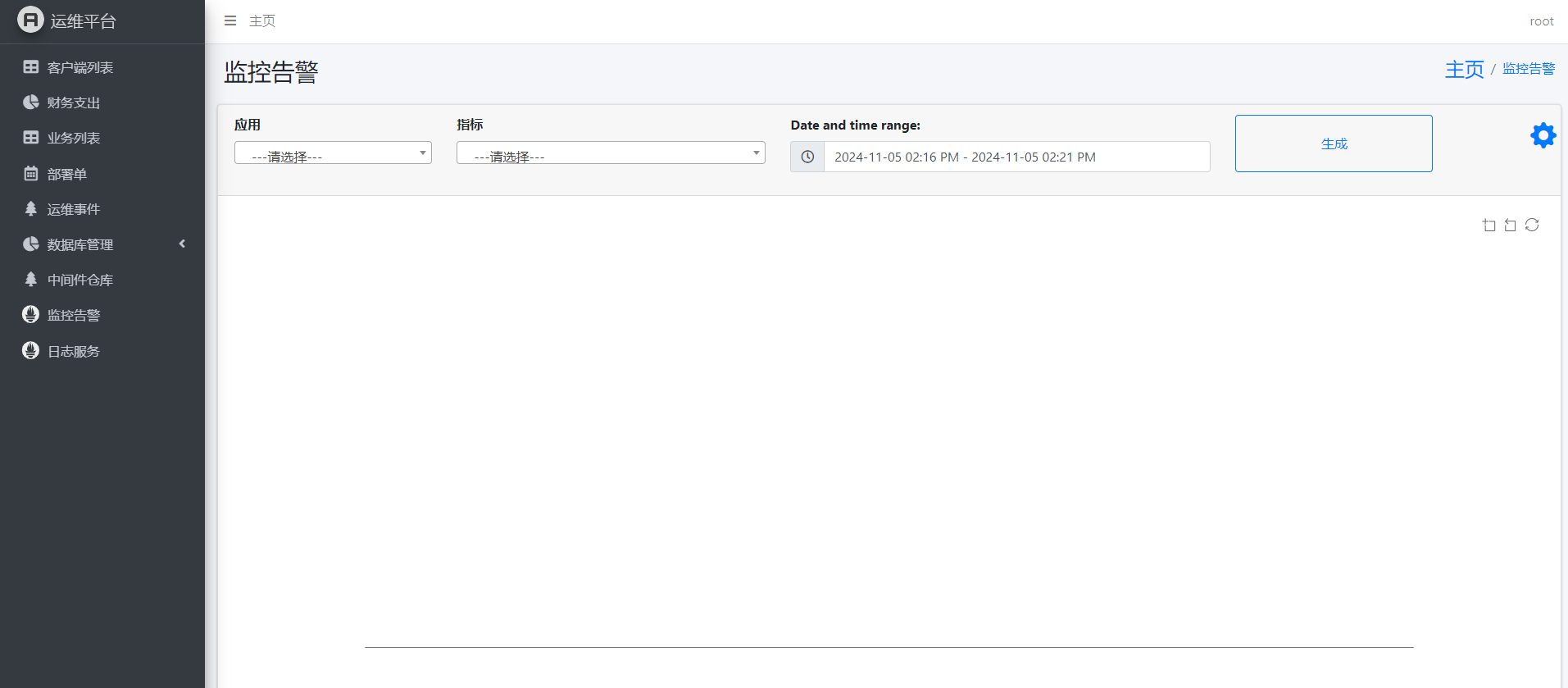Click the 主页 link in top navbar
1568x688 pixels.
tap(262, 21)
